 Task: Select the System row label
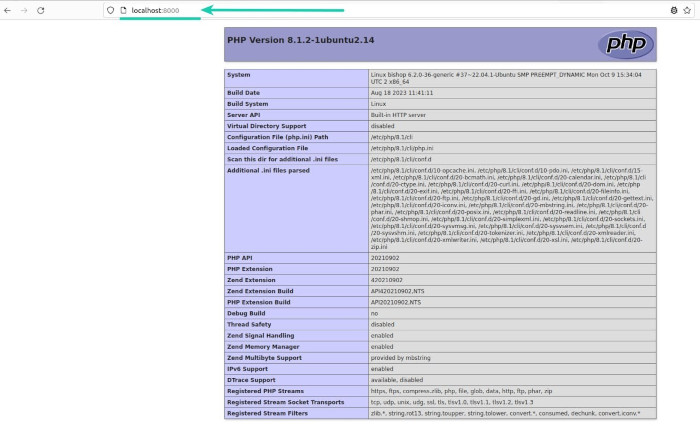[238, 75]
